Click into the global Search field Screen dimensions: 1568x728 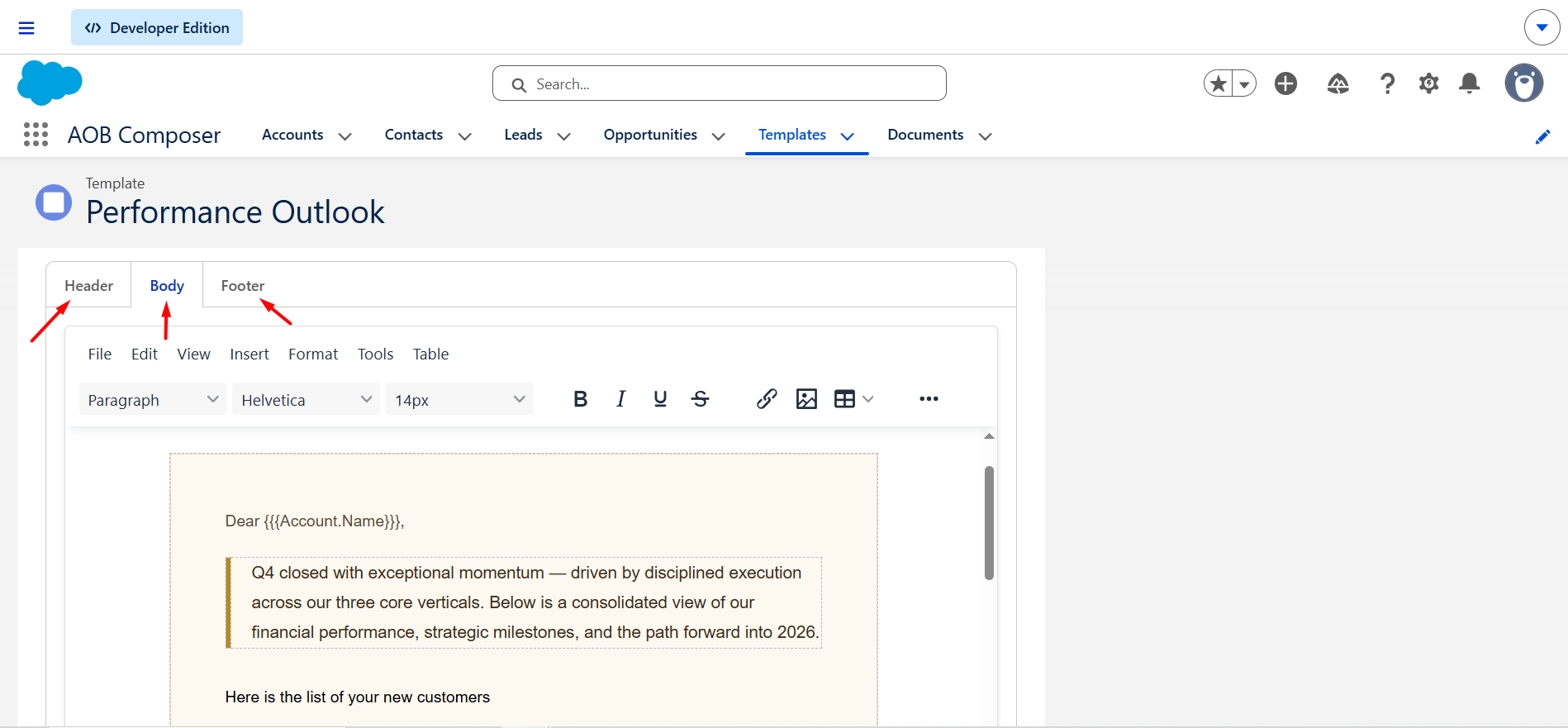pyautogui.click(x=720, y=83)
